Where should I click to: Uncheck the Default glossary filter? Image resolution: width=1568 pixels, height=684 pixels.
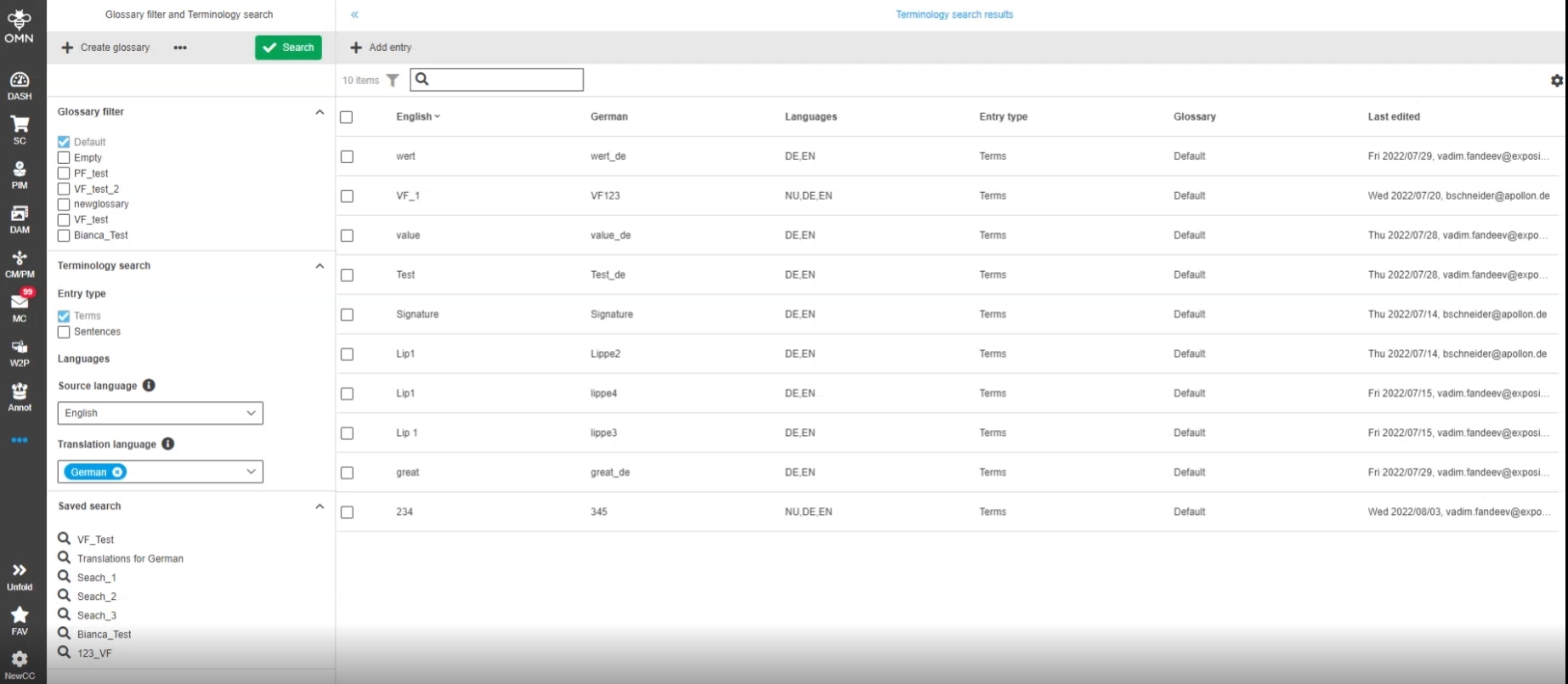click(x=64, y=142)
